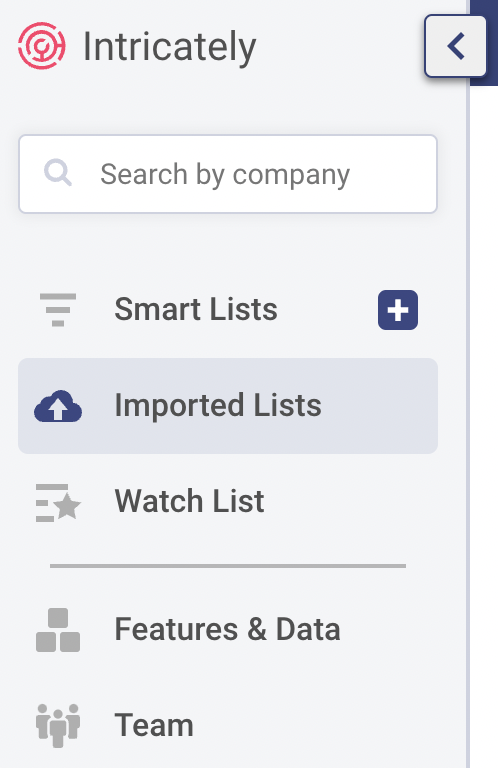Viewport: 498px width, 768px height.
Task: Click the Intricately brand name text
Action: [169, 48]
